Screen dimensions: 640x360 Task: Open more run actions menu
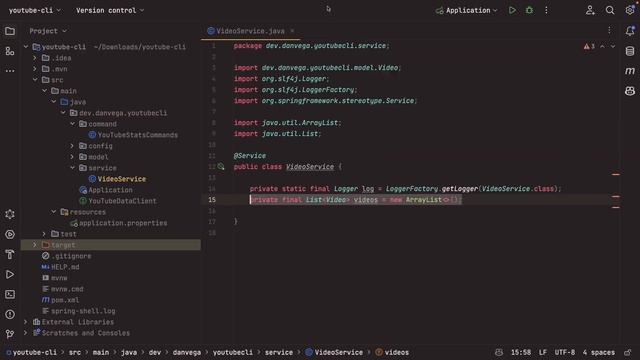(x=546, y=10)
